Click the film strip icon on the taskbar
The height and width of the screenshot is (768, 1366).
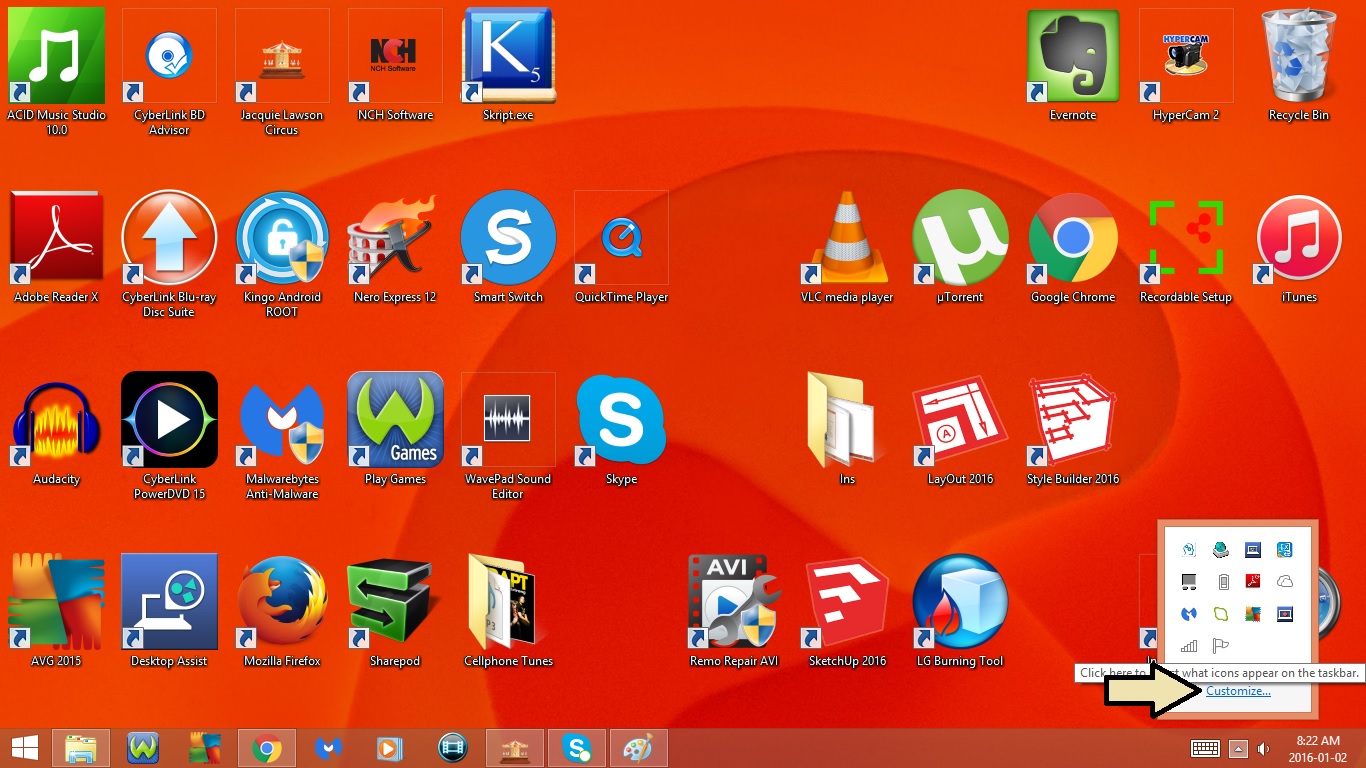[x=453, y=748]
